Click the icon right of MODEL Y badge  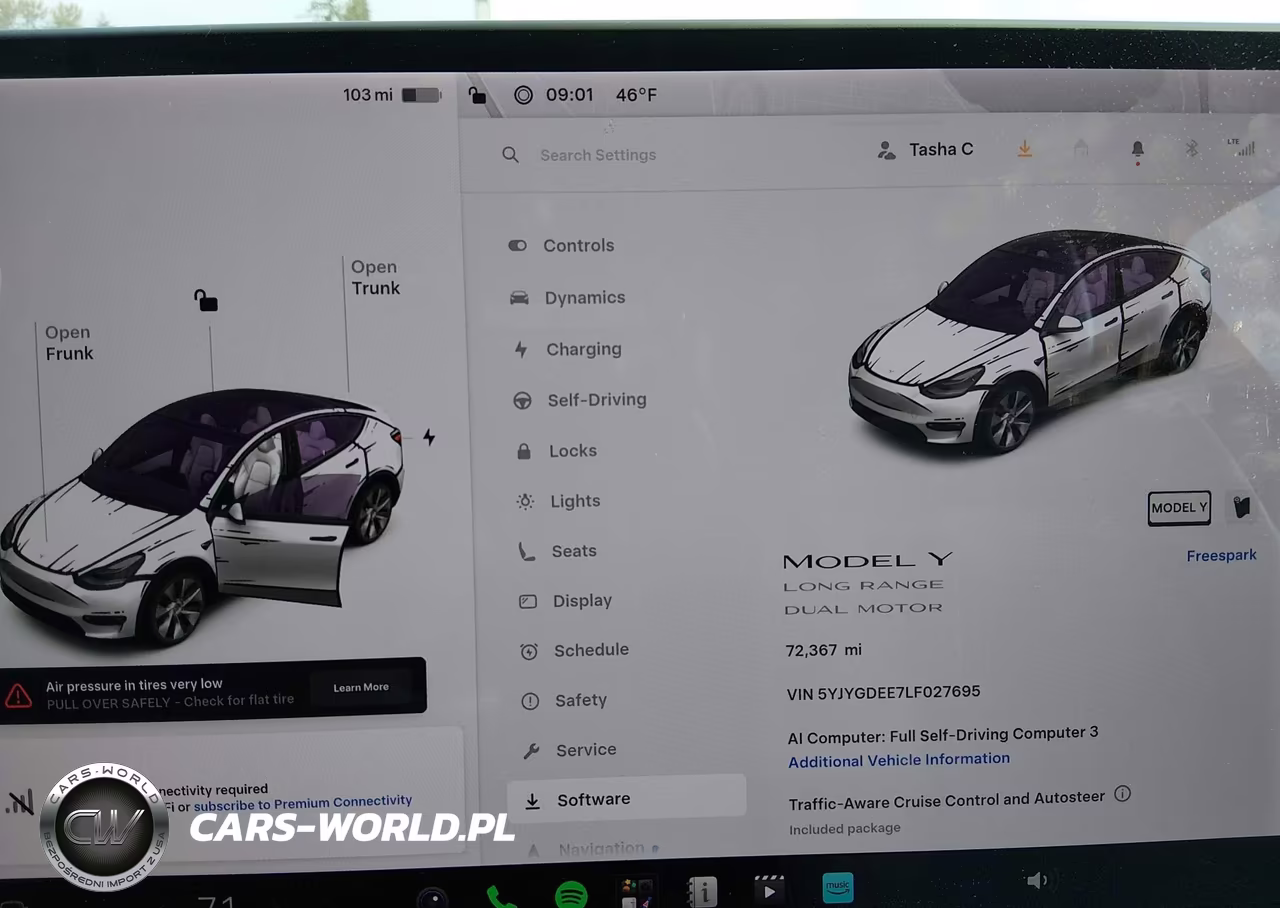(1241, 507)
